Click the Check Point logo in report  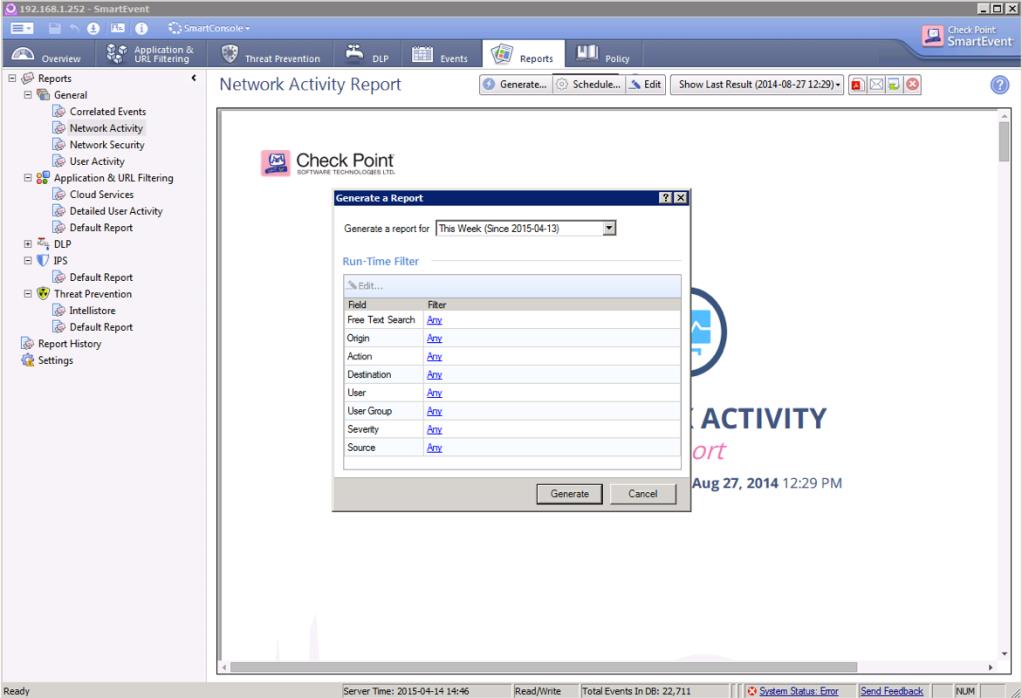pyautogui.click(x=327, y=163)
